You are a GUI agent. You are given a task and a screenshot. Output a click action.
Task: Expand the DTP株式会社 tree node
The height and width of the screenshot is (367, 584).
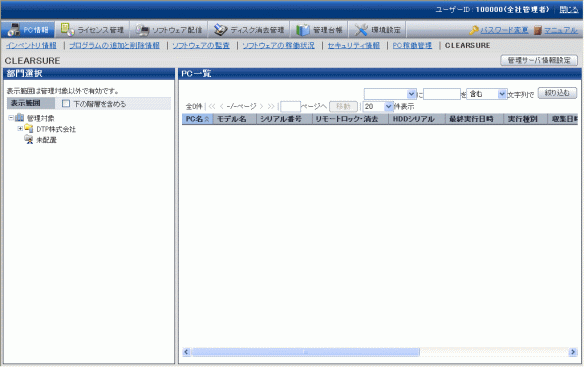[20, 129]
